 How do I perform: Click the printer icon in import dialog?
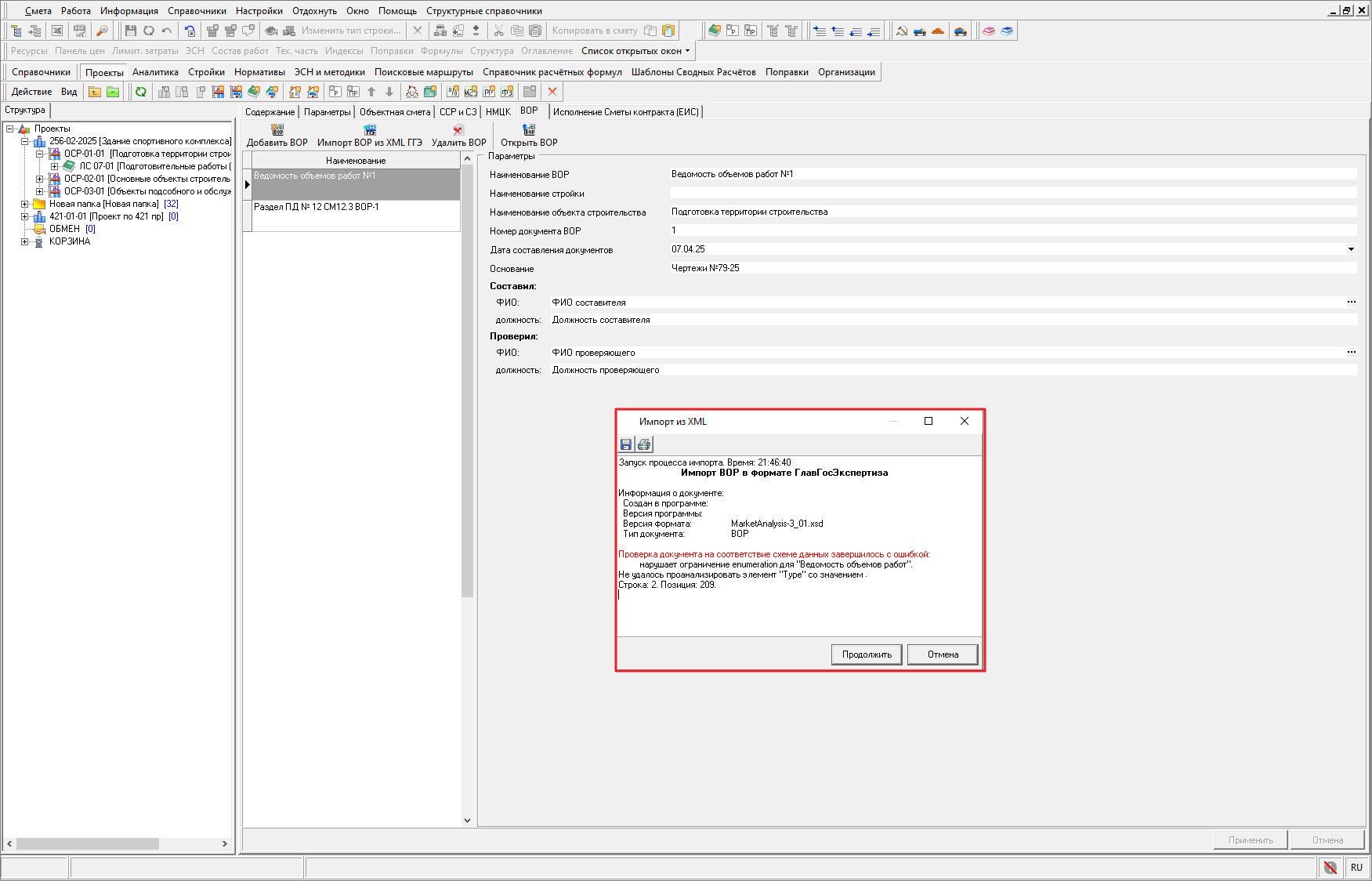point(644,444)
